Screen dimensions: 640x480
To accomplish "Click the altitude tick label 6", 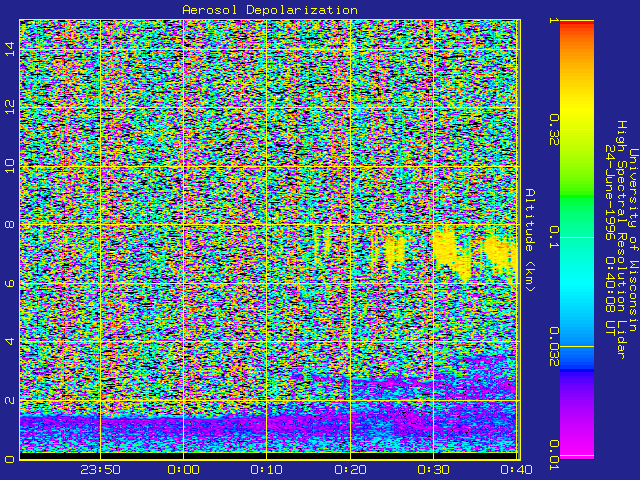I will [9, 283].
